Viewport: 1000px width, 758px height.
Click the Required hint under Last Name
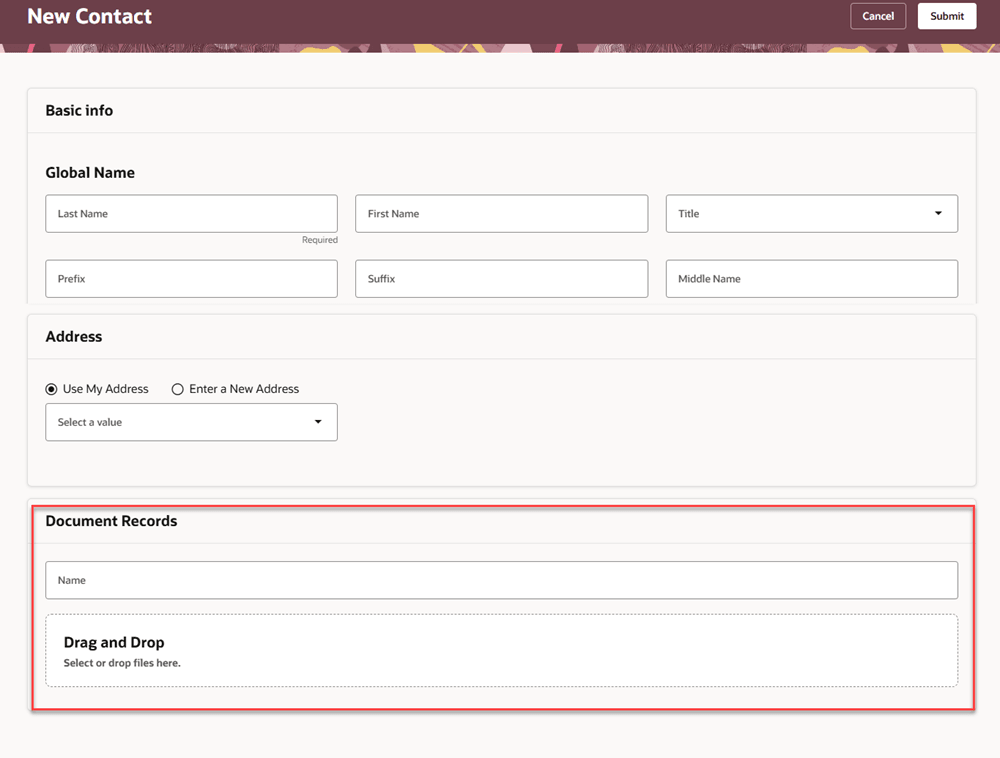click(x=320, y=240)
